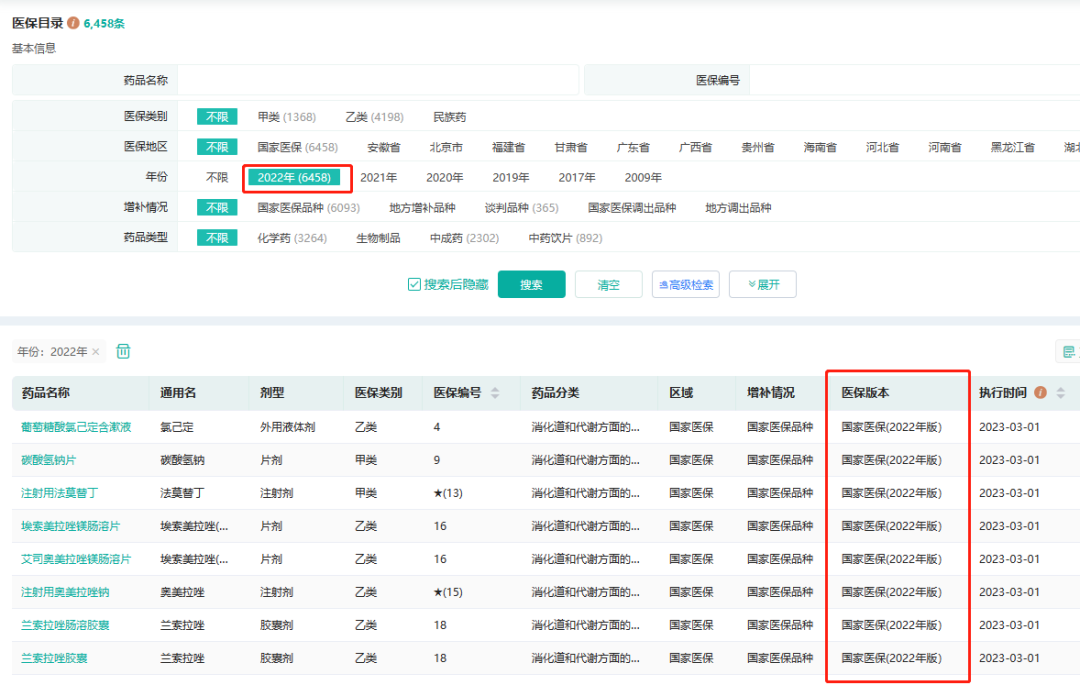Expand filters with the 展开 button
The height and width of the screenshot is (685, 1080).
point(762,285)
